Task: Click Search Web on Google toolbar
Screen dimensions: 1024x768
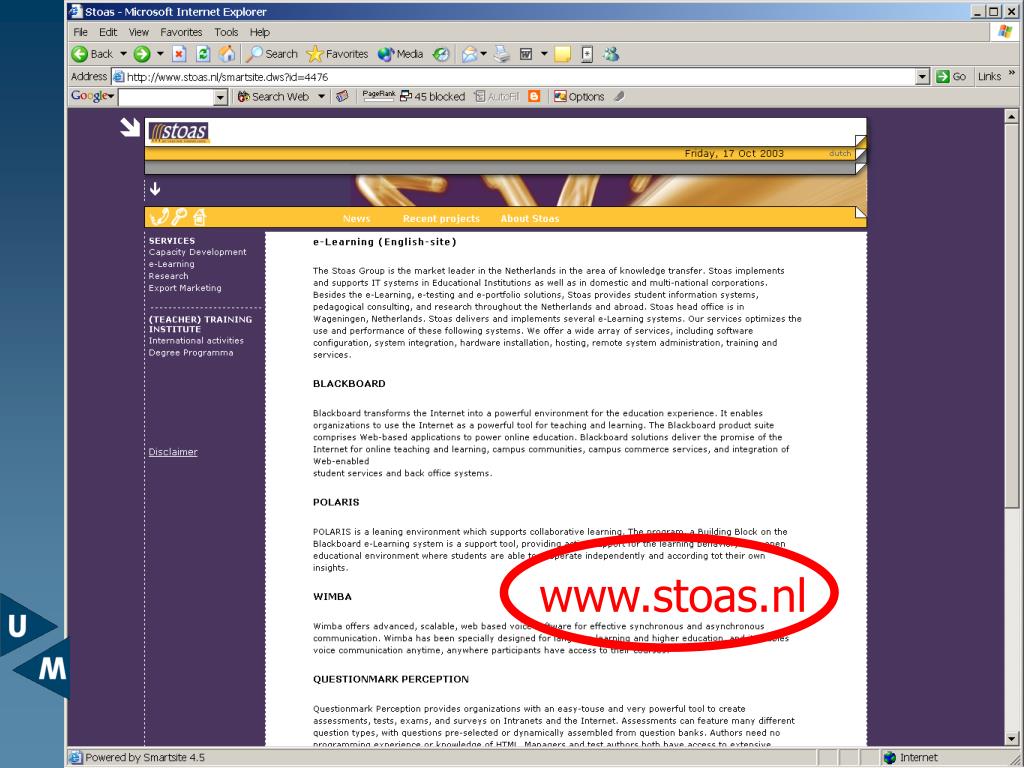Action: tap(274, 97)
